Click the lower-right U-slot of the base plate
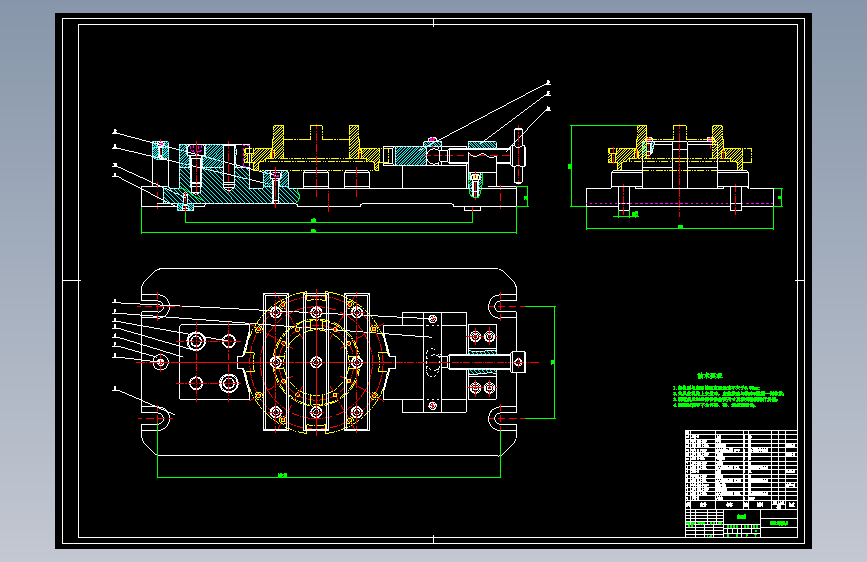Screen dimensions: 867x562 click(x=502, y=418)
